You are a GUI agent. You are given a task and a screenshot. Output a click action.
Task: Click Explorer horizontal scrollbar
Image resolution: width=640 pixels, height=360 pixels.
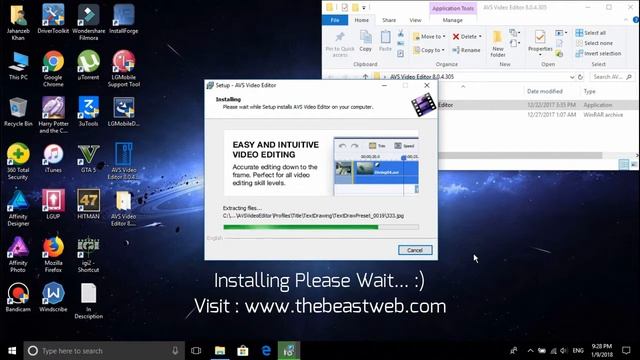(520, 156)
